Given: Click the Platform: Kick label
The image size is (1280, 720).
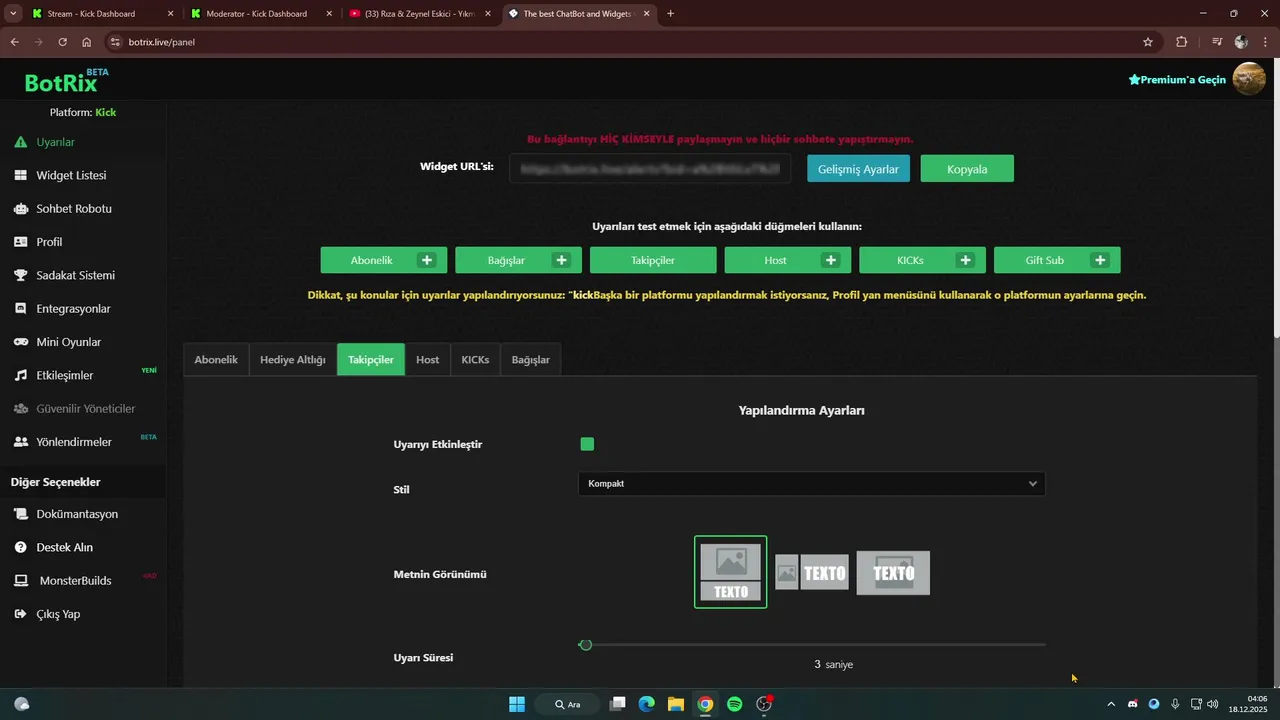Looking at the screenshot, I should [x=83, y=112].
